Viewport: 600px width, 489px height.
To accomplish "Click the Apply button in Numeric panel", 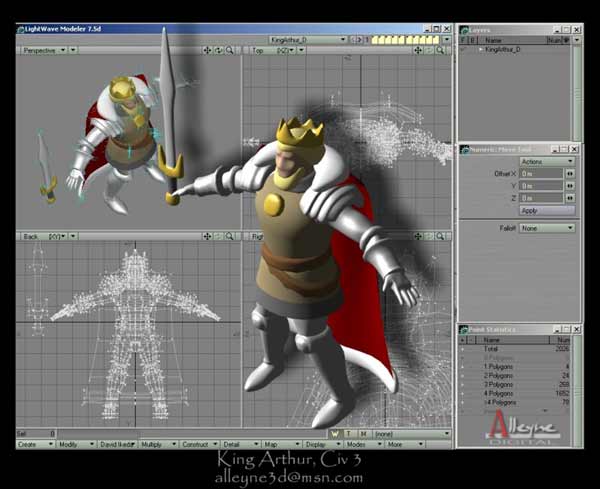I will click(546, 210).
